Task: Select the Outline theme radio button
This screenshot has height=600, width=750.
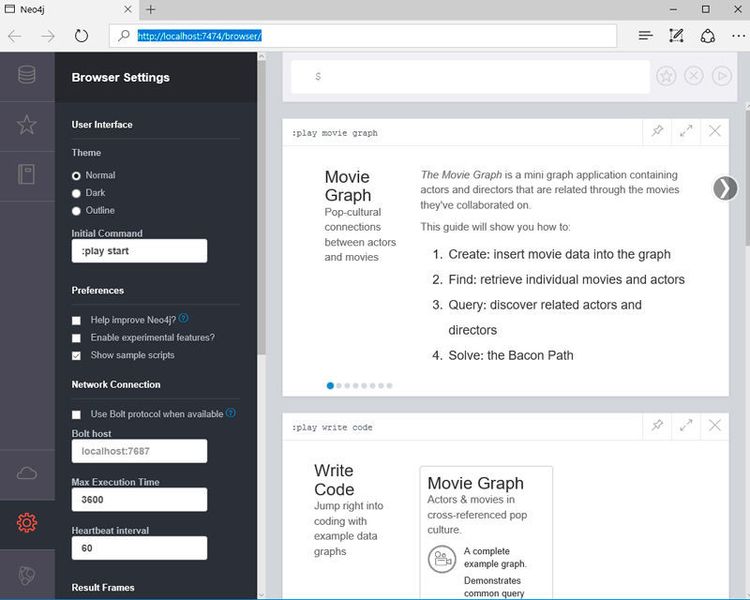Action: click(76, 211)
